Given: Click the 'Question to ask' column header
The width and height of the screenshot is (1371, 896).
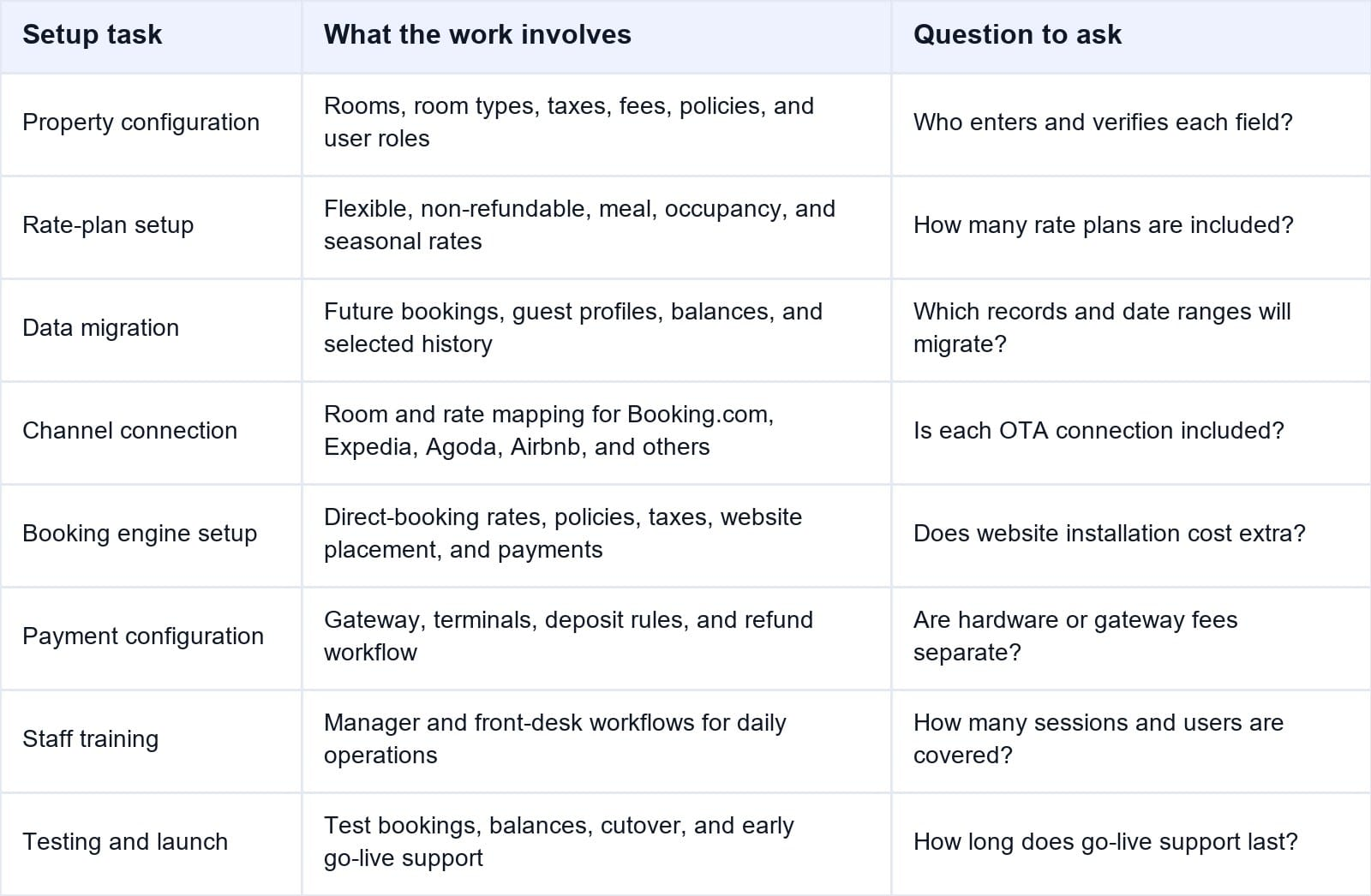Looking at the screenshot, I should coord(1017,34).
